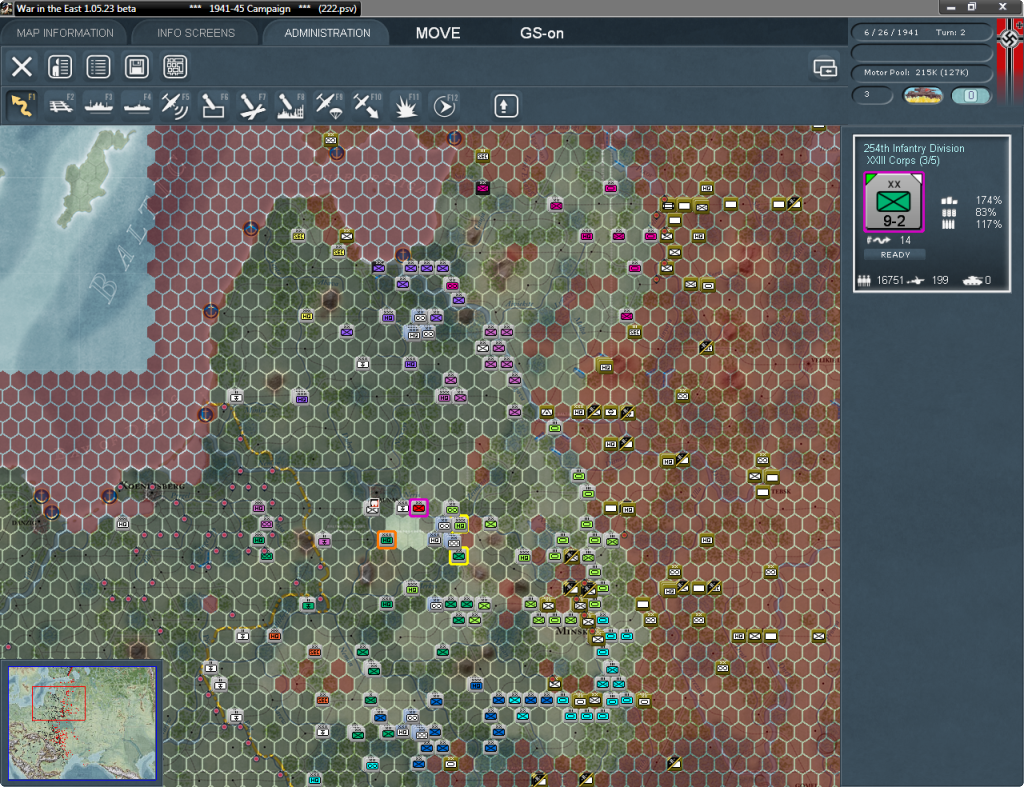Select the magenta-outlined red unit on the map

click(x=419, y=507)
